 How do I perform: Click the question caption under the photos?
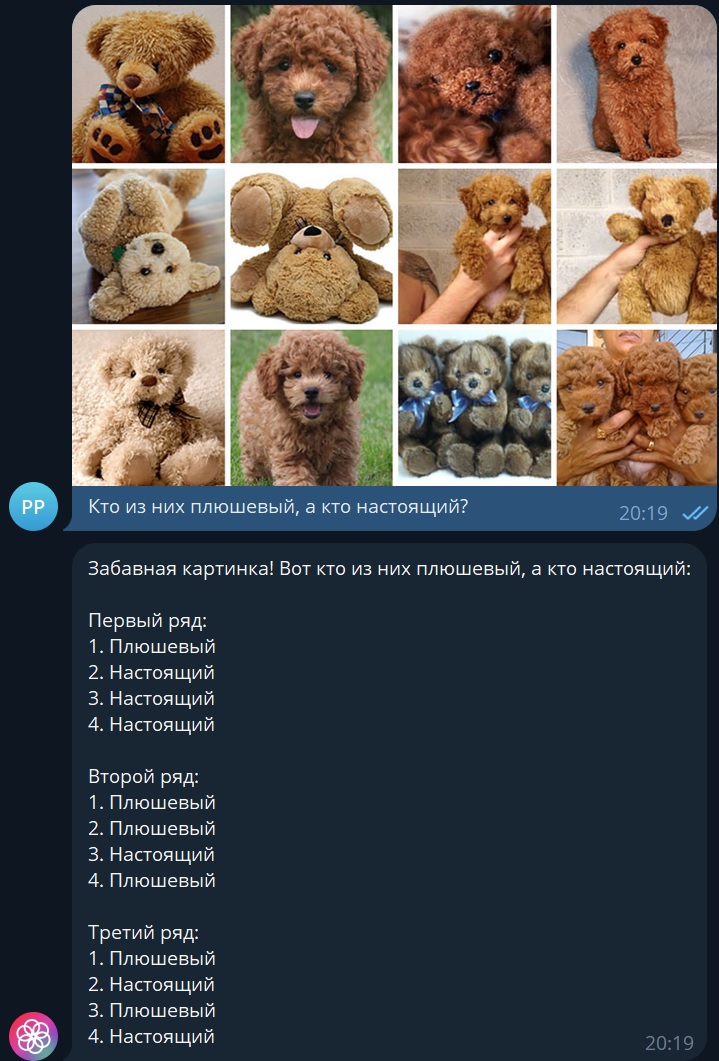tap(278, 507)
